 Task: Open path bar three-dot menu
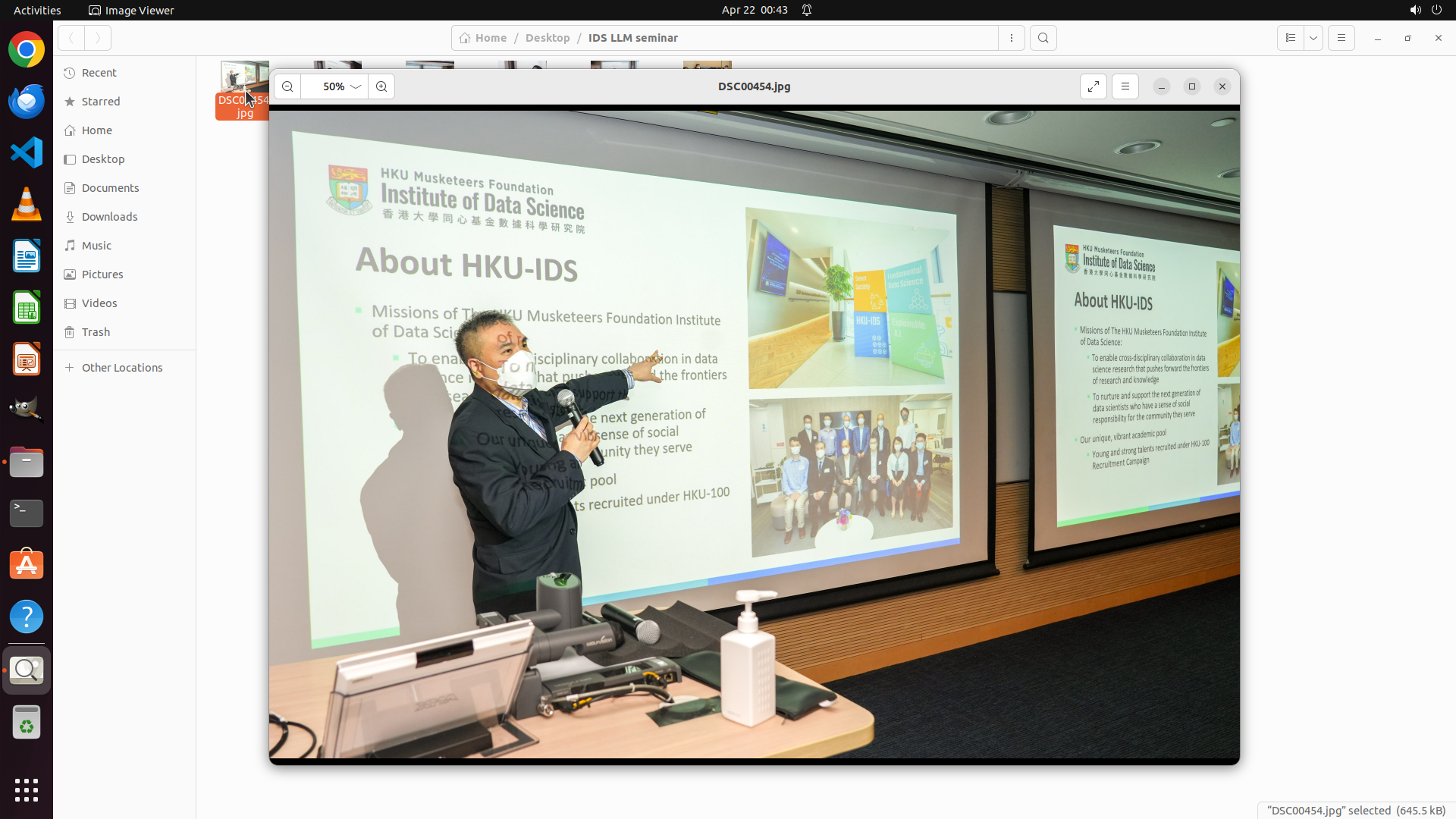[x=1012, y=38]
